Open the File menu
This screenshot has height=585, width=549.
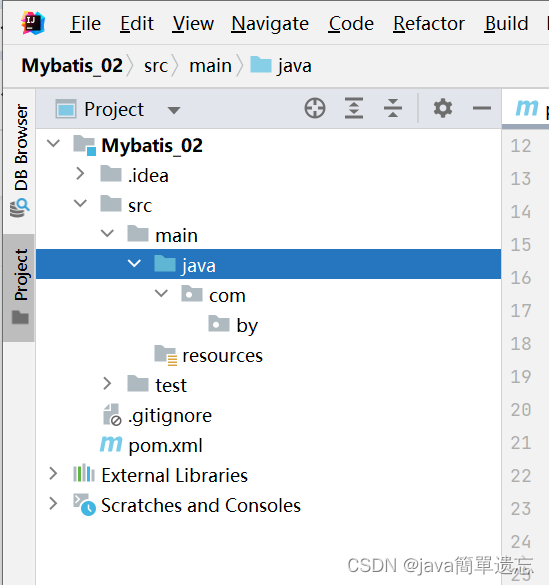coord(85,24)
